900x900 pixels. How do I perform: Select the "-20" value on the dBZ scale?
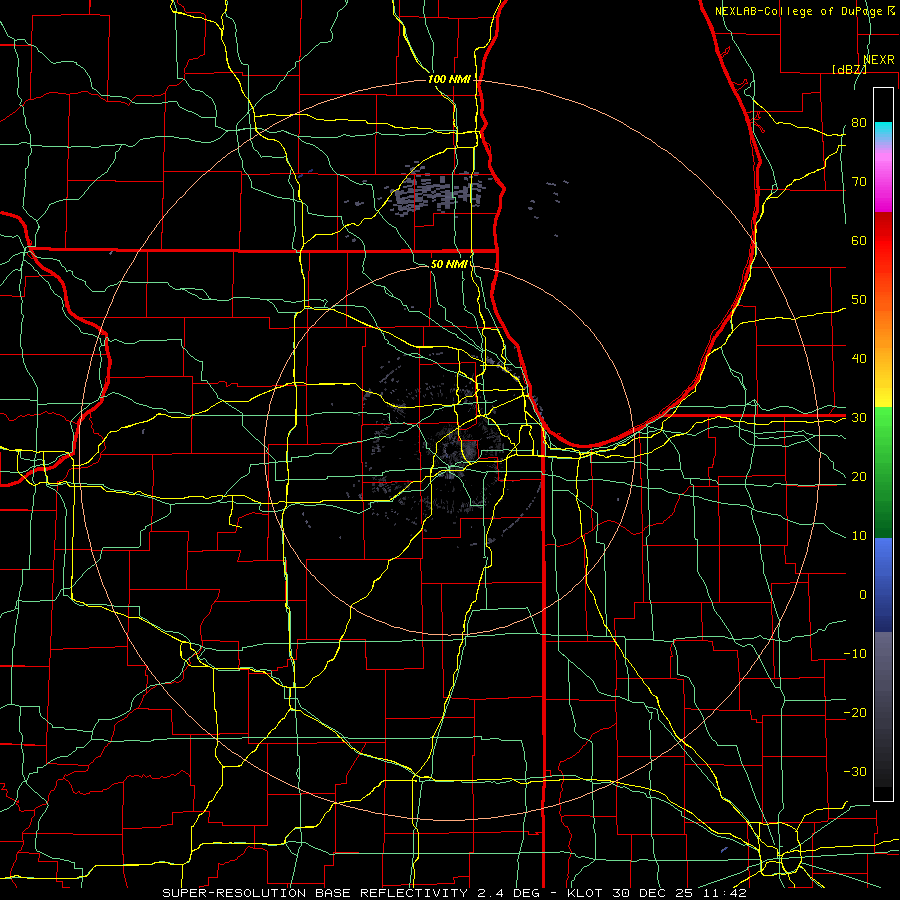point(855,712)
